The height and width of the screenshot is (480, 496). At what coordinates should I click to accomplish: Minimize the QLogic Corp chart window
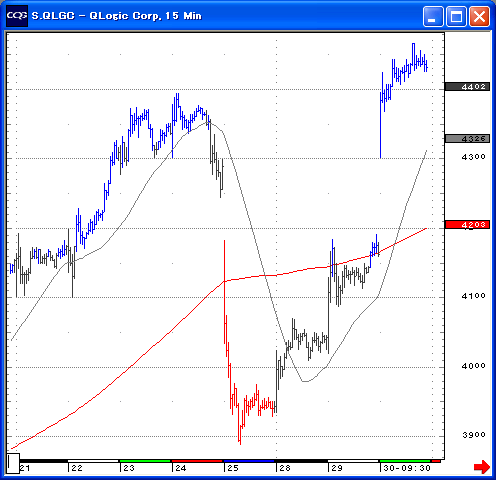click(x=433, y=16)
